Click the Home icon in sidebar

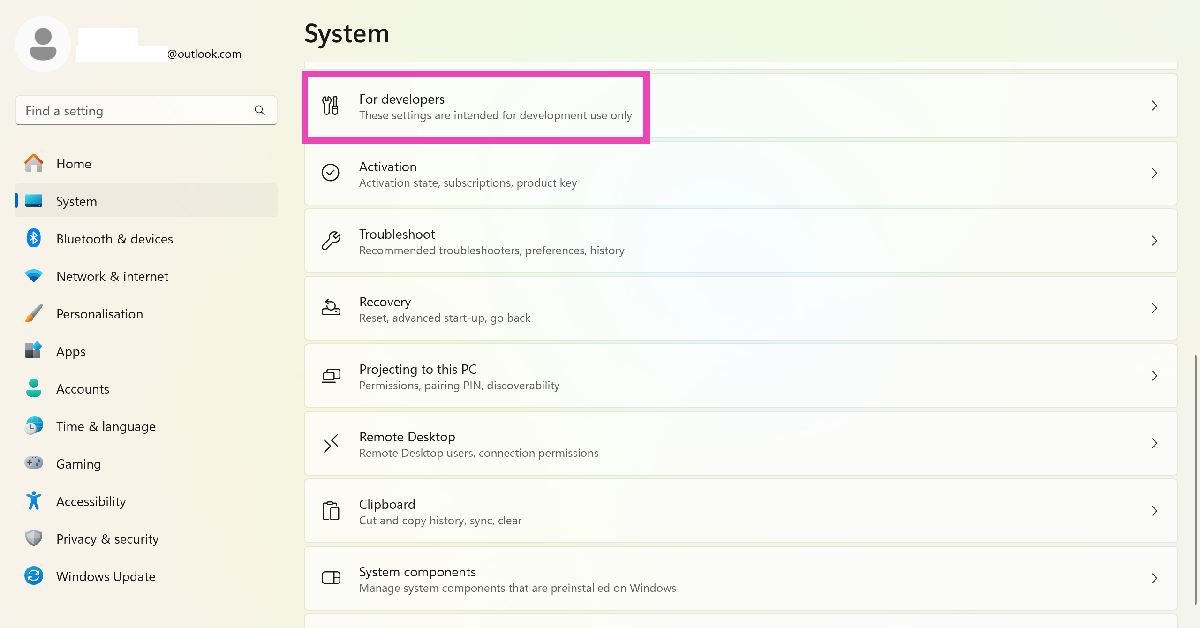pos(34,163)
